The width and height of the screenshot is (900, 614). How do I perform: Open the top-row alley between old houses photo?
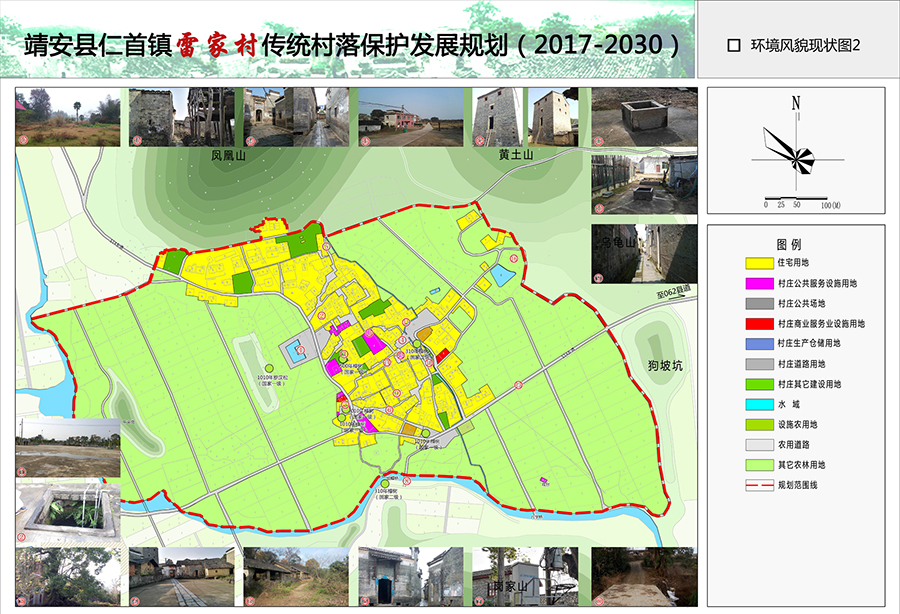[x=296, y=117]
